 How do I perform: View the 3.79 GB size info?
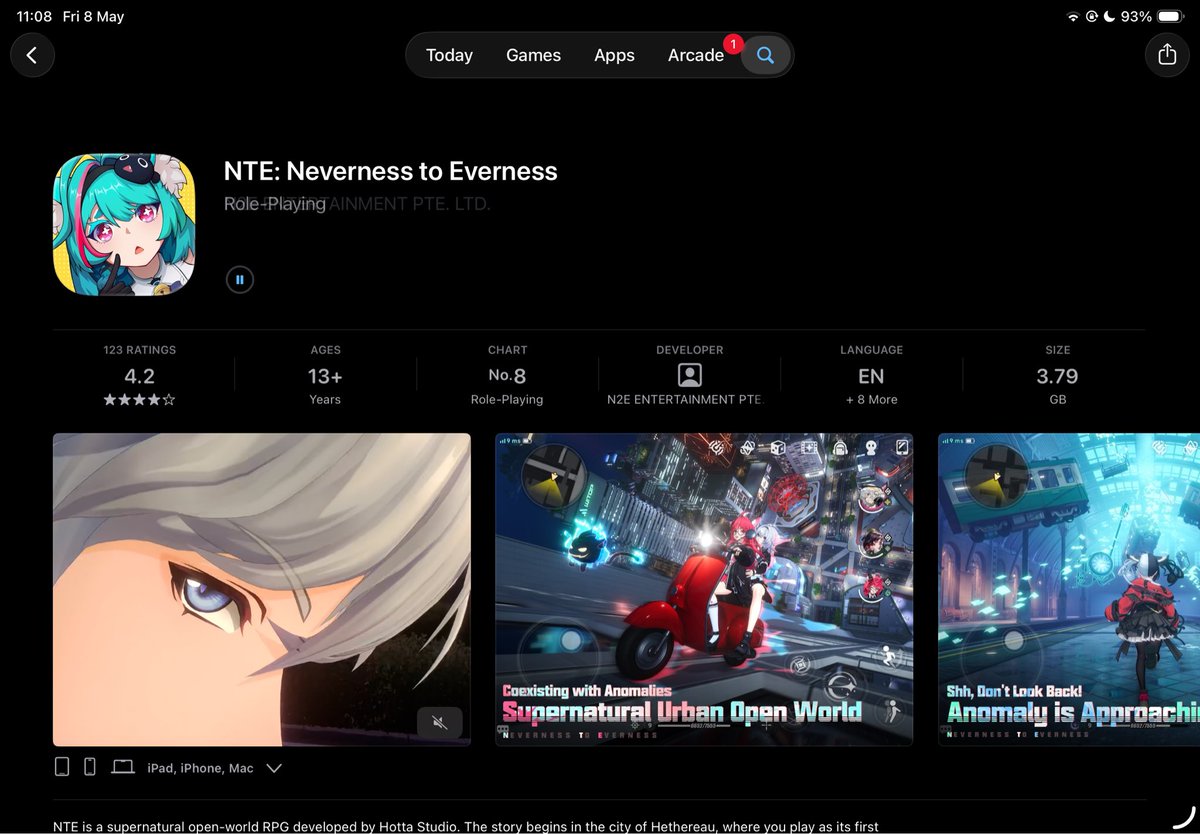coord(1058,376)
